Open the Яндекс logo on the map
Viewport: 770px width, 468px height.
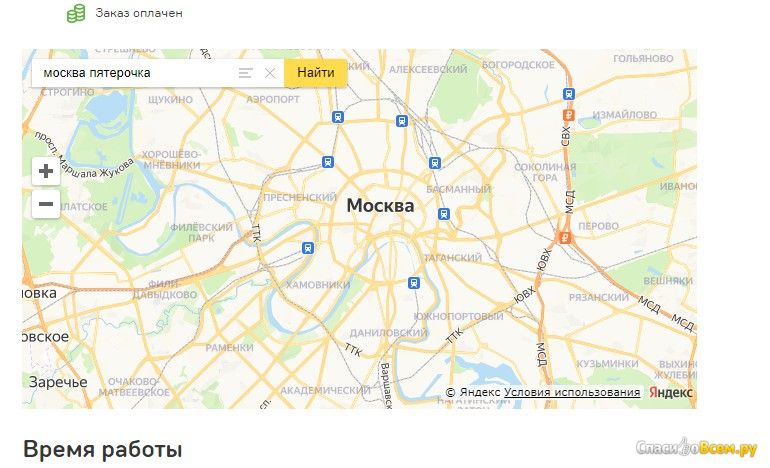(670, 392)
